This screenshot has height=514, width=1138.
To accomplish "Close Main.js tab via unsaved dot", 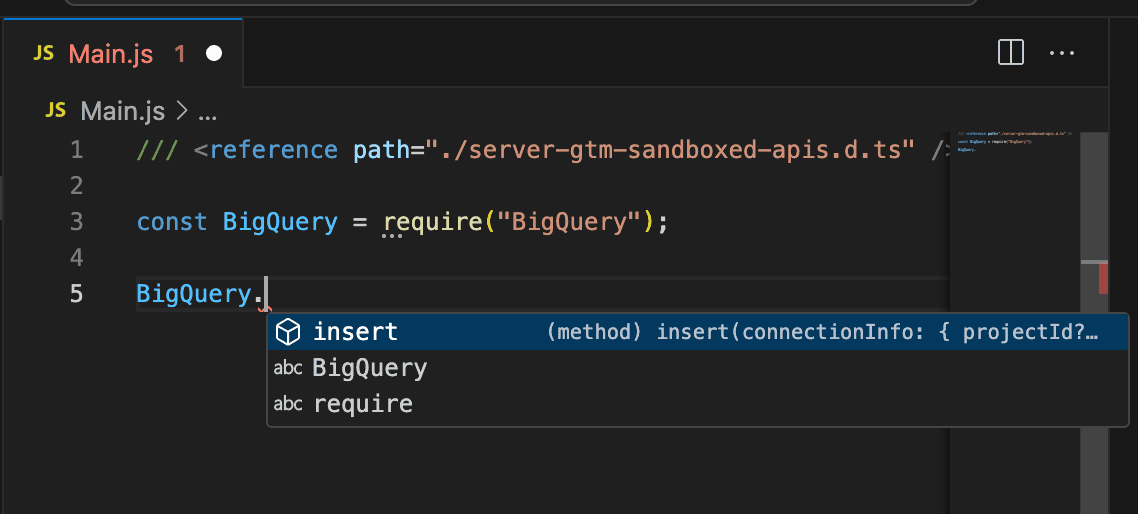I will 214,54.
